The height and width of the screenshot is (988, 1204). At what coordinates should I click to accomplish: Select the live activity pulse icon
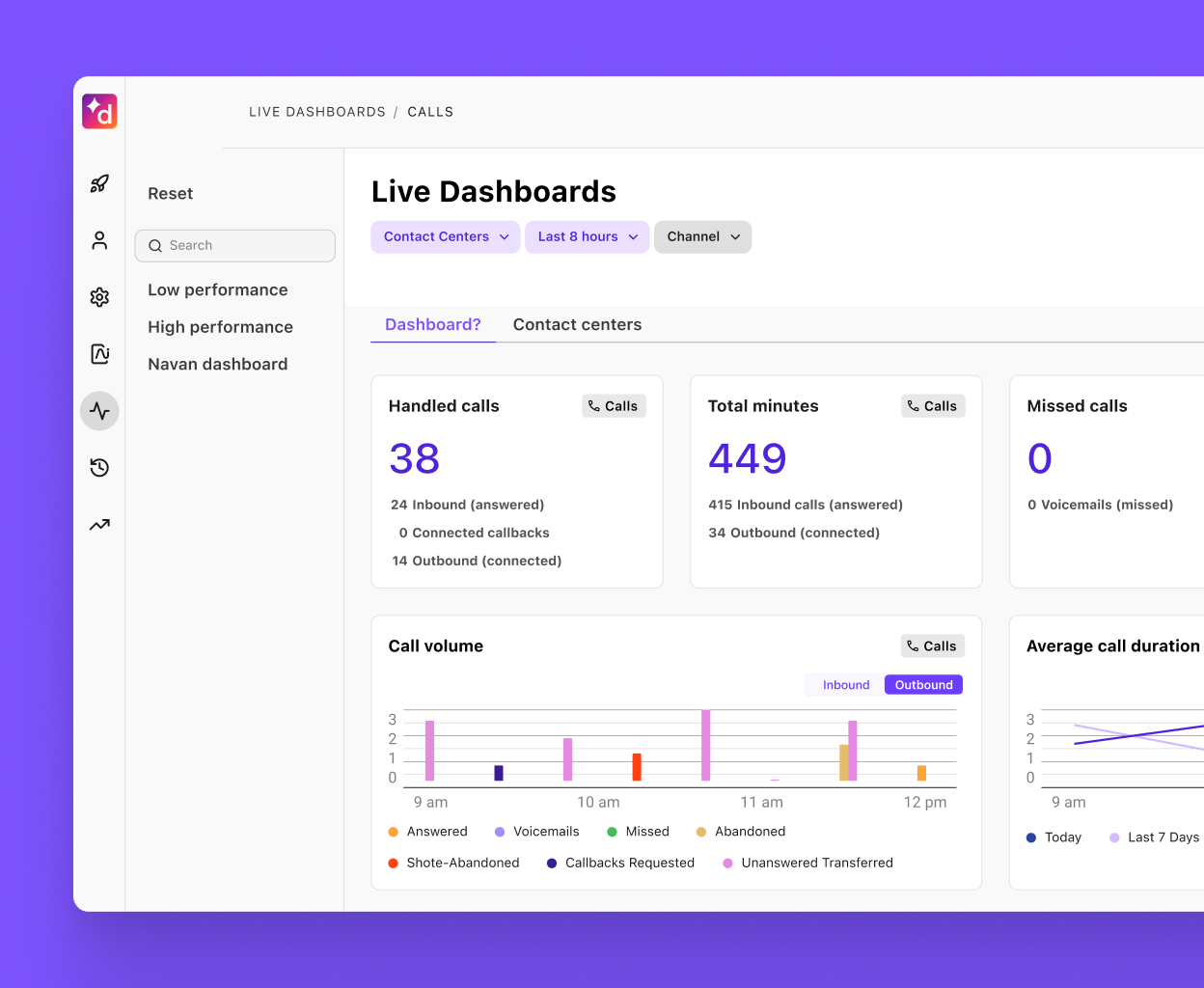pos(99,410)
